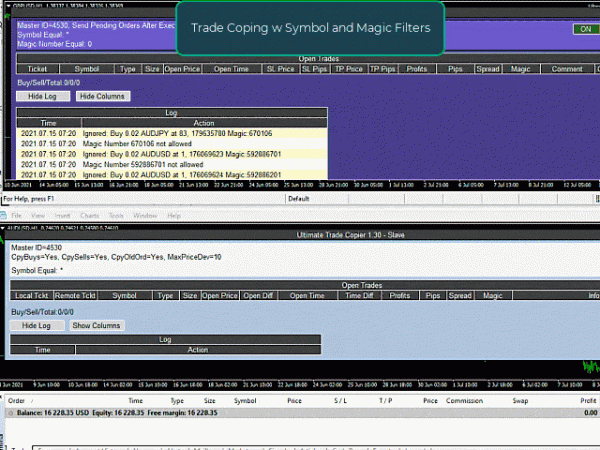Open the Tools menu
Viewport: 600px width, 450px height.
(x=117, y=215)
